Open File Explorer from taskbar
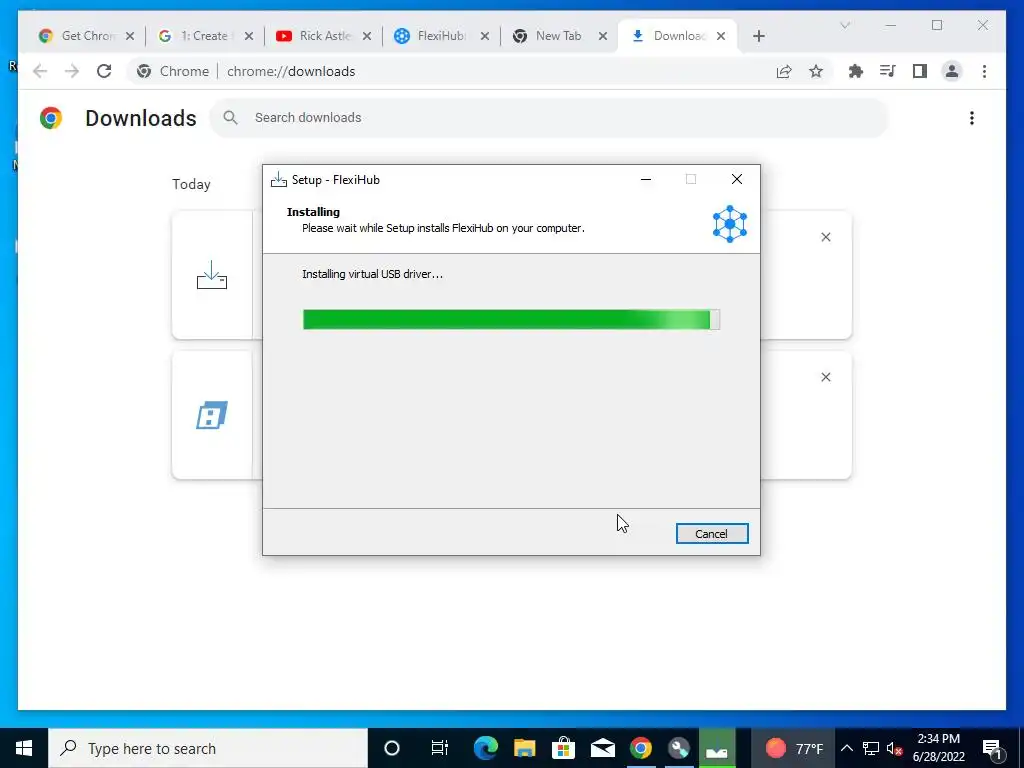Image resolution: width=1024 pixels, height=768 pixels. (524, 748)
